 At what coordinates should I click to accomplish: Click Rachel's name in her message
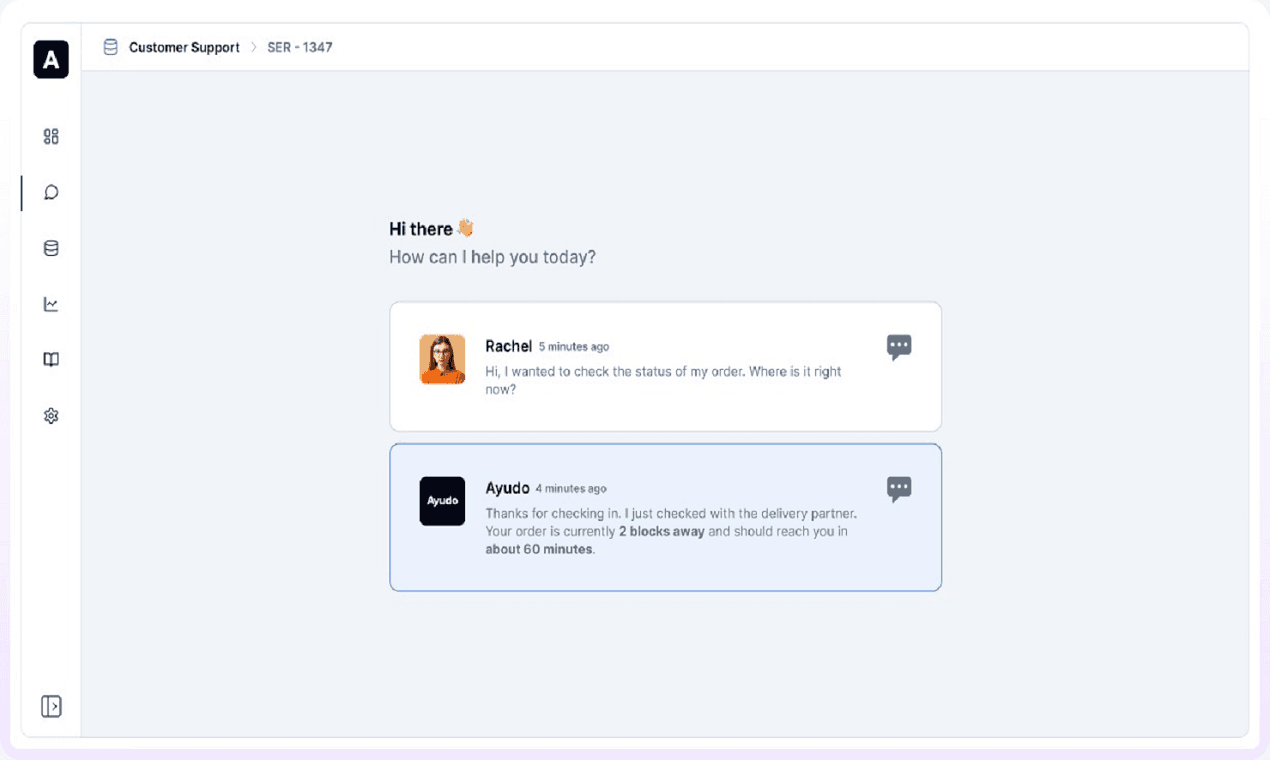[509, 346]
